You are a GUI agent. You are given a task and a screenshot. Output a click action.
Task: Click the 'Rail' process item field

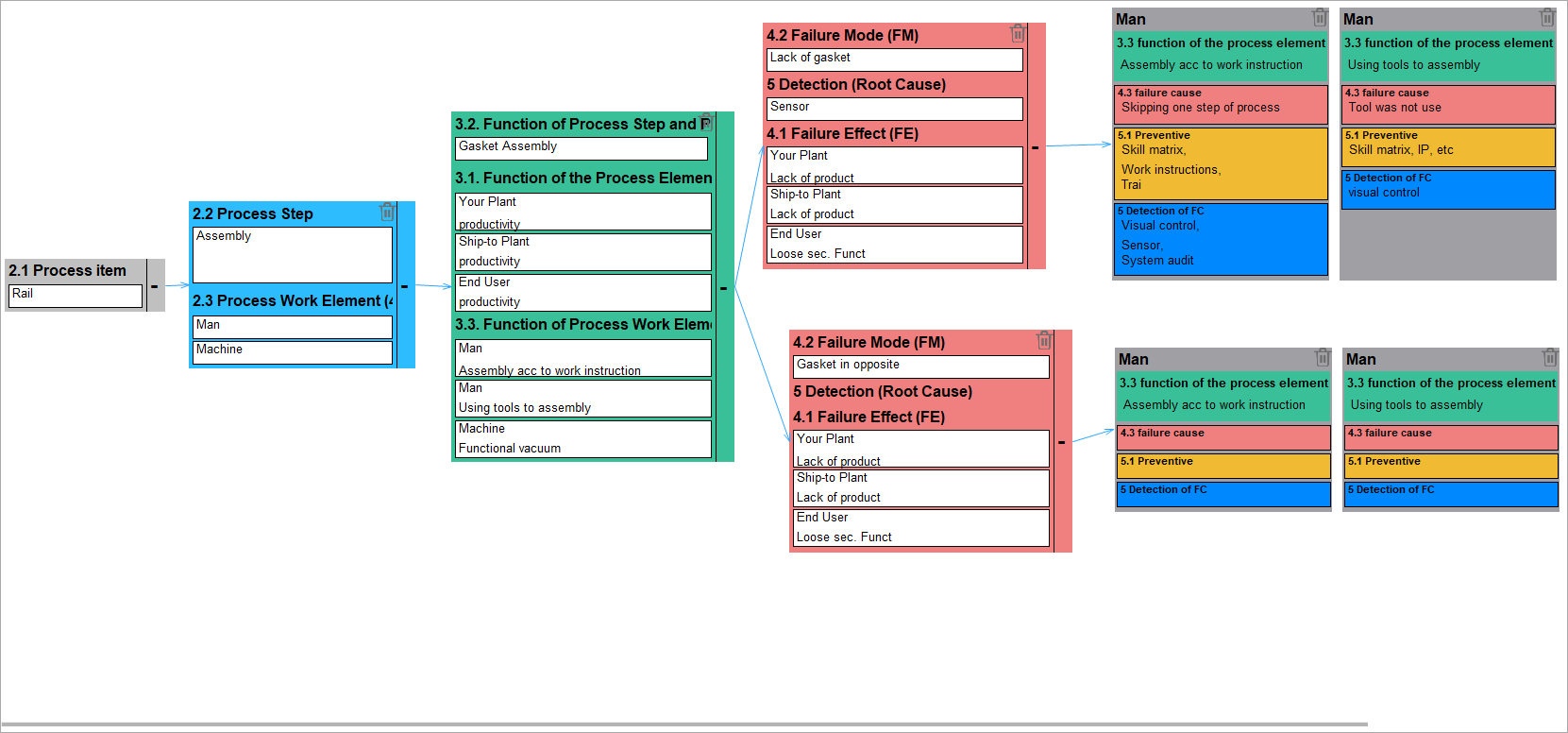tap(76, 295)
